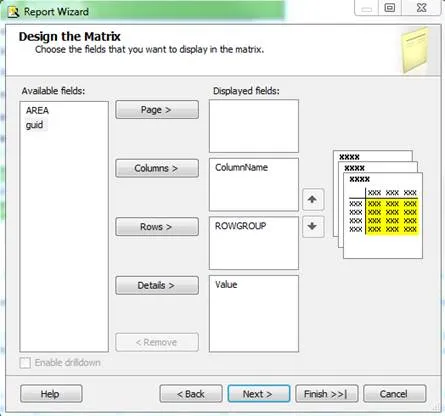
Task: Add field using Columns > button
Action: pos(157,168)
